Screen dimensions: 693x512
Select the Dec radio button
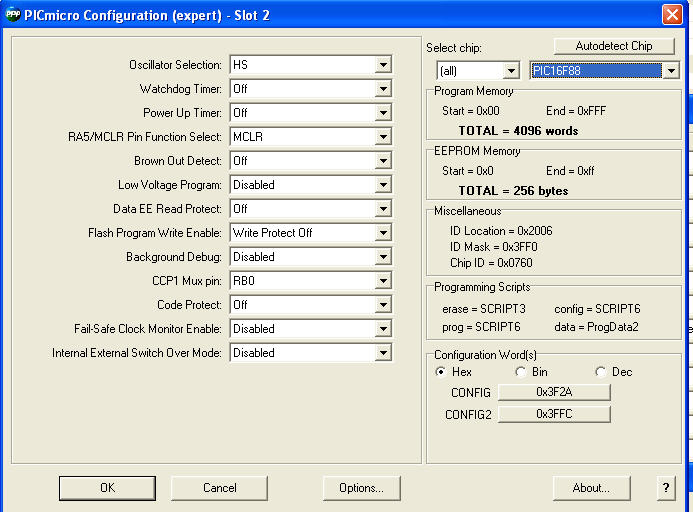pyautogui.click(x=600, y=372)
